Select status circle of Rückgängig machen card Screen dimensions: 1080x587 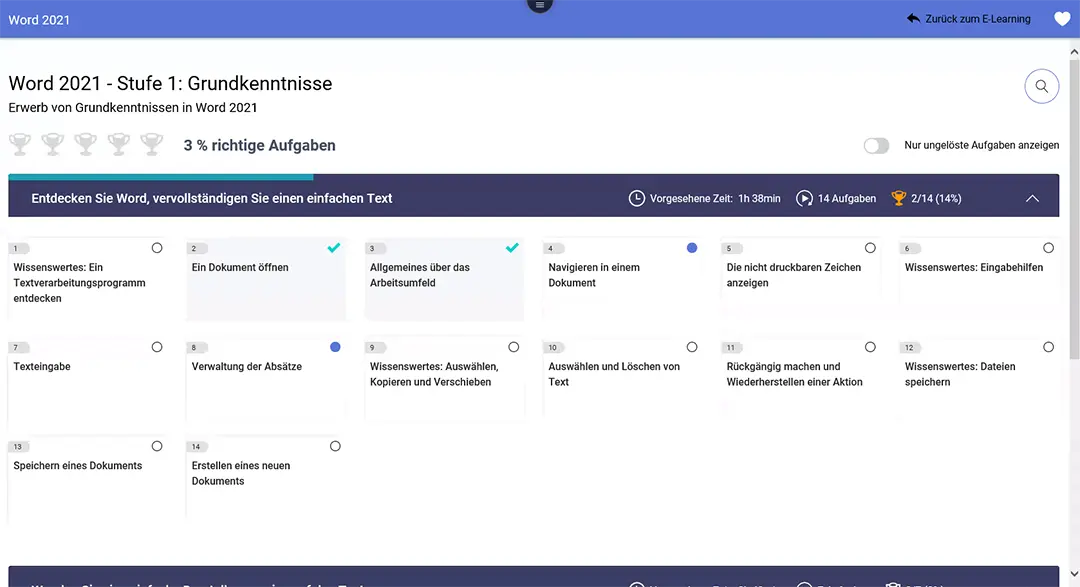(x=870, y=347)
